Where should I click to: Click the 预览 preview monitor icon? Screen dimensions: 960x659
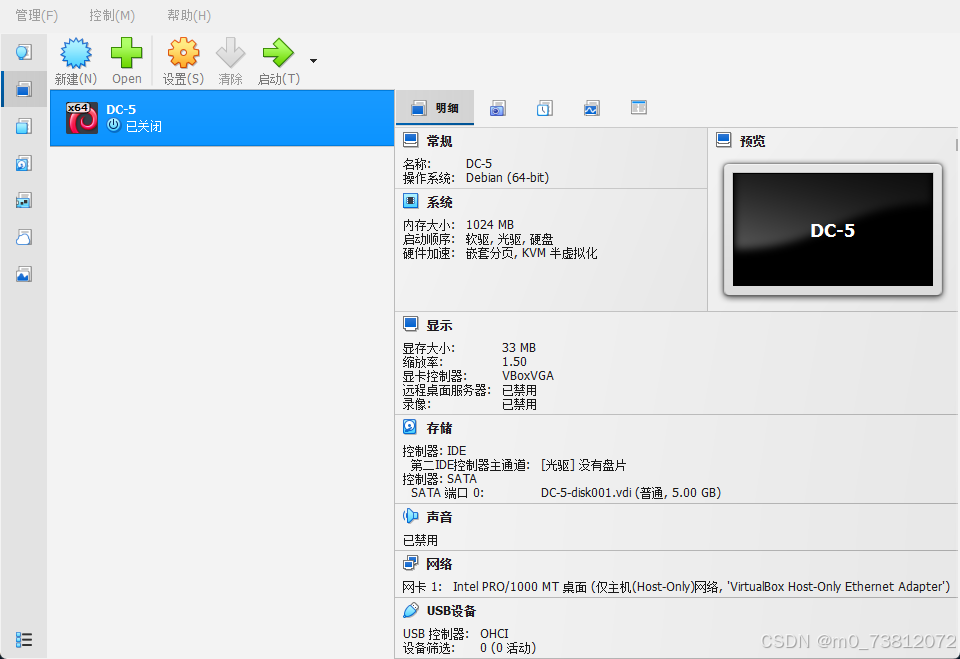point(724,140)
